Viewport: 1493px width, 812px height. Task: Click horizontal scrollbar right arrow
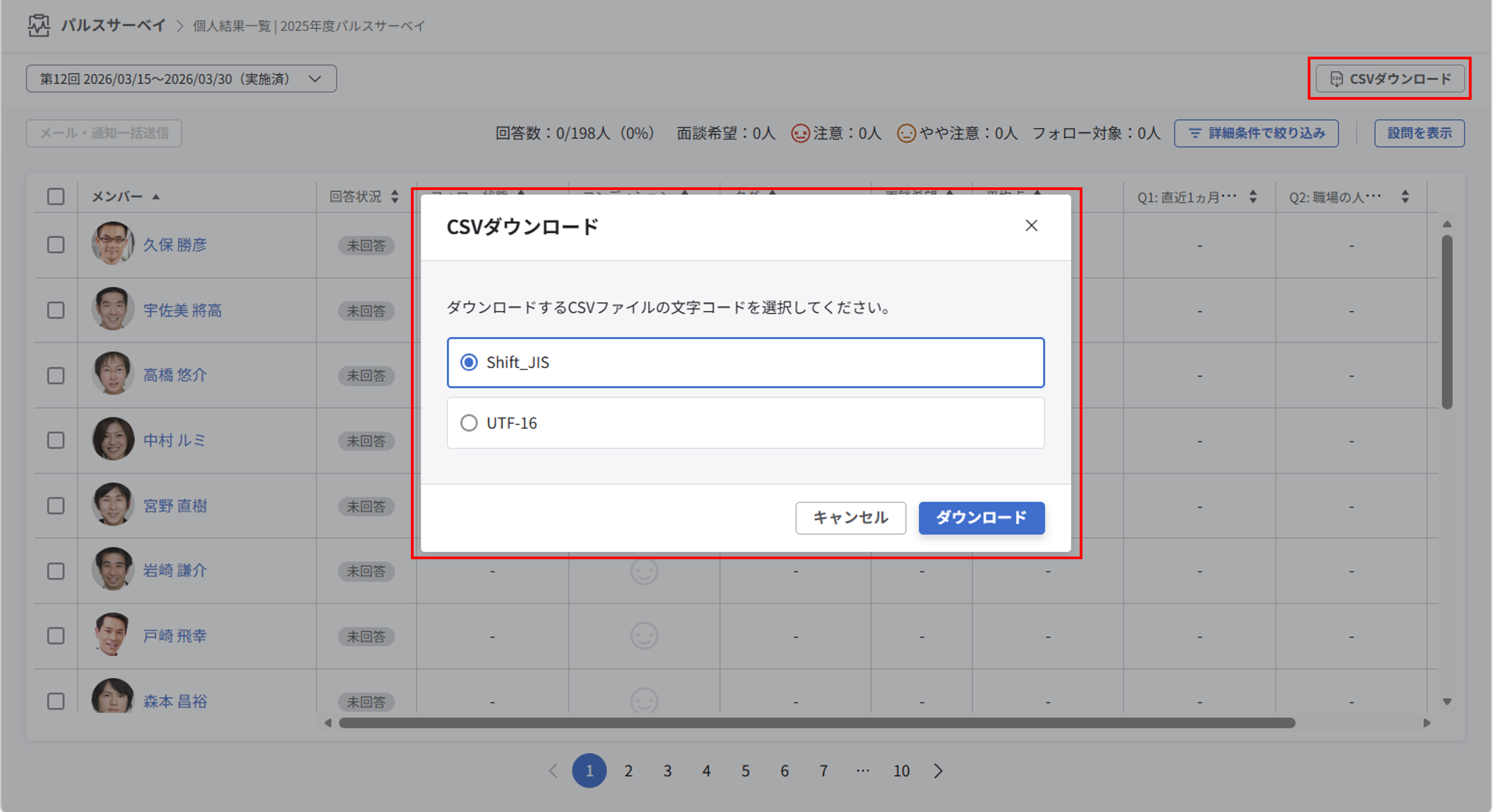pyautogui.click(x=1427, y=723)
